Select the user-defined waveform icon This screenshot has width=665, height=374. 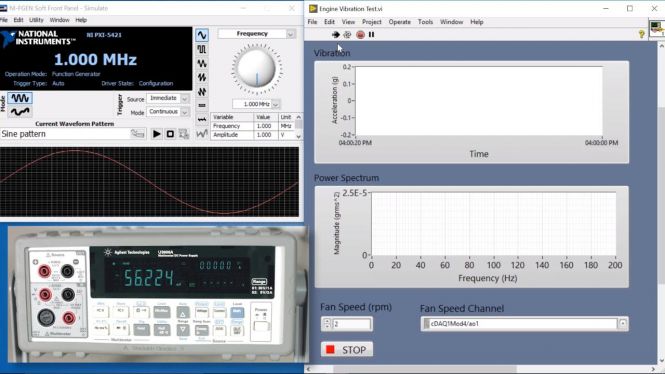(202, 134)
